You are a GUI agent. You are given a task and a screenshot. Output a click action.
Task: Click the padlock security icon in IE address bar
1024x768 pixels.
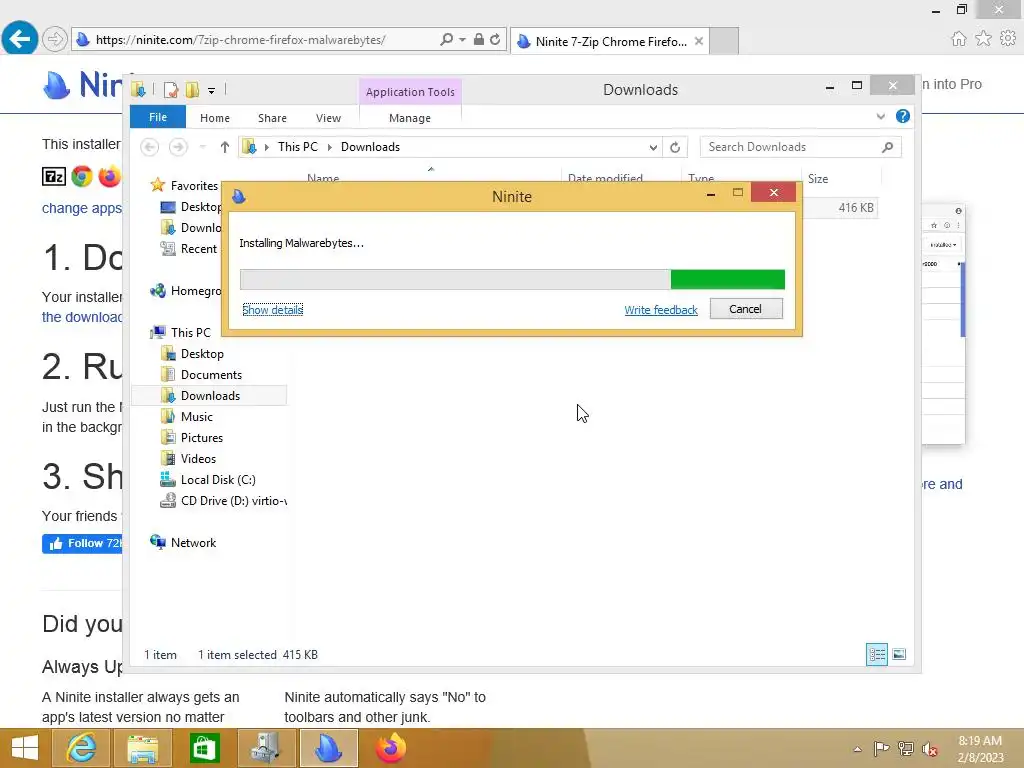(x=479, y=39)
